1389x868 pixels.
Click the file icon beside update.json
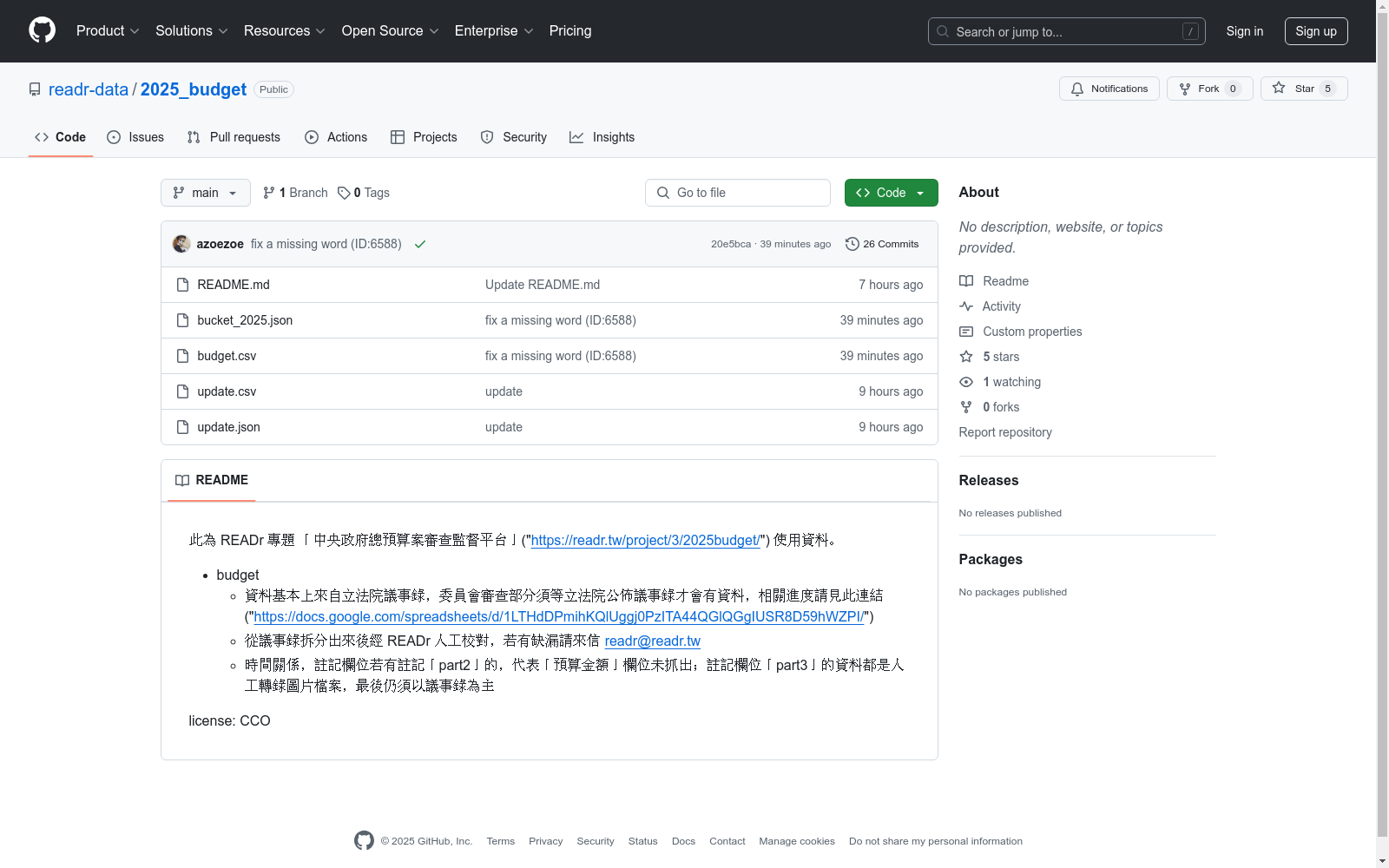[182, 427]
